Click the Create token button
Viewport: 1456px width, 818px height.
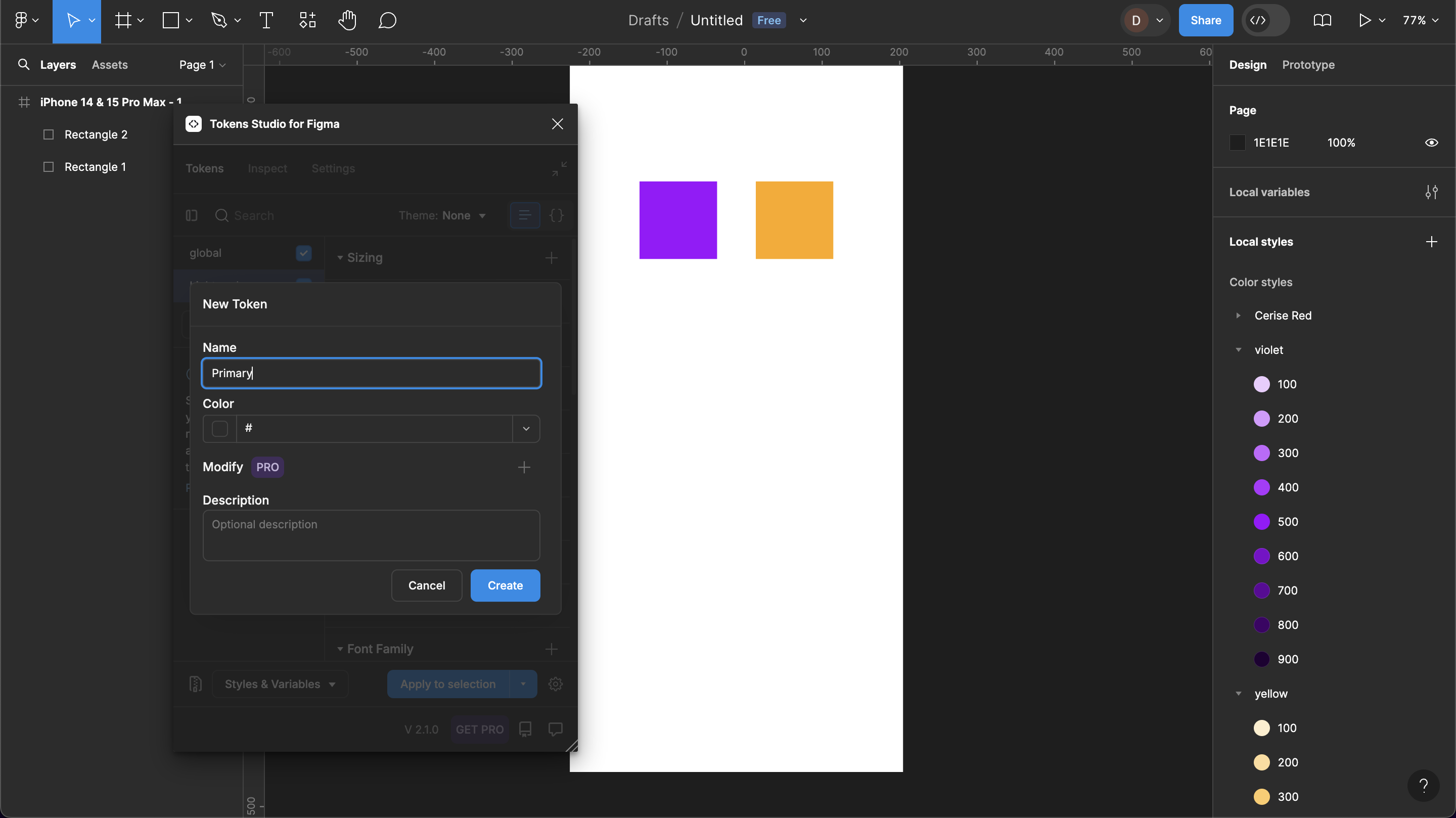coord(505,585)
